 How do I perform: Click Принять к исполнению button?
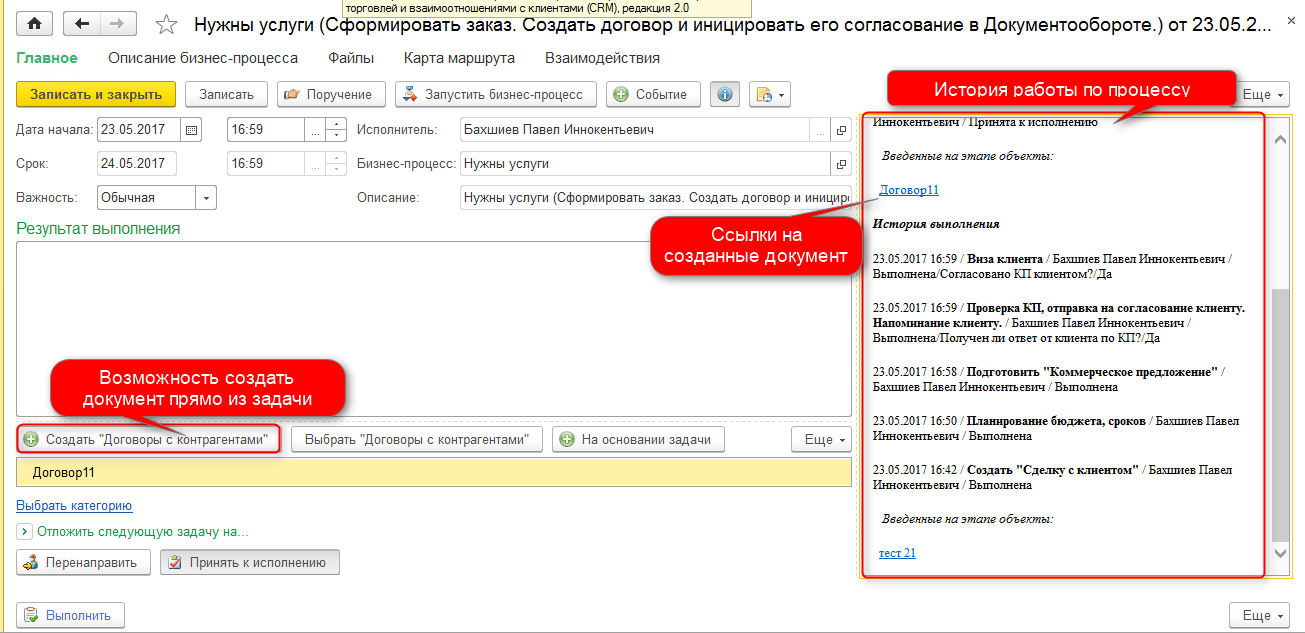tap(250, 562)
